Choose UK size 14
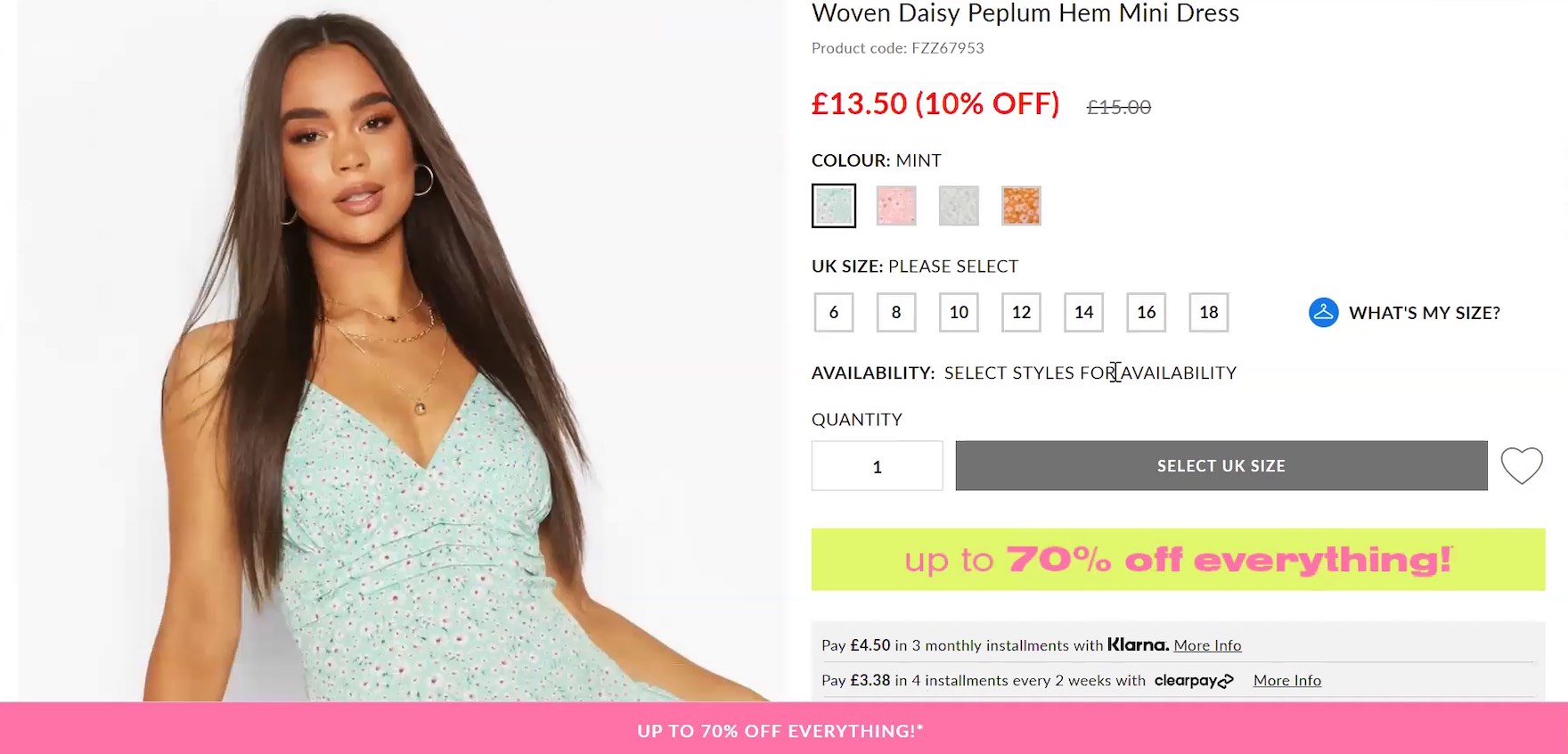1568x754 pixels. pos(1083,313)
